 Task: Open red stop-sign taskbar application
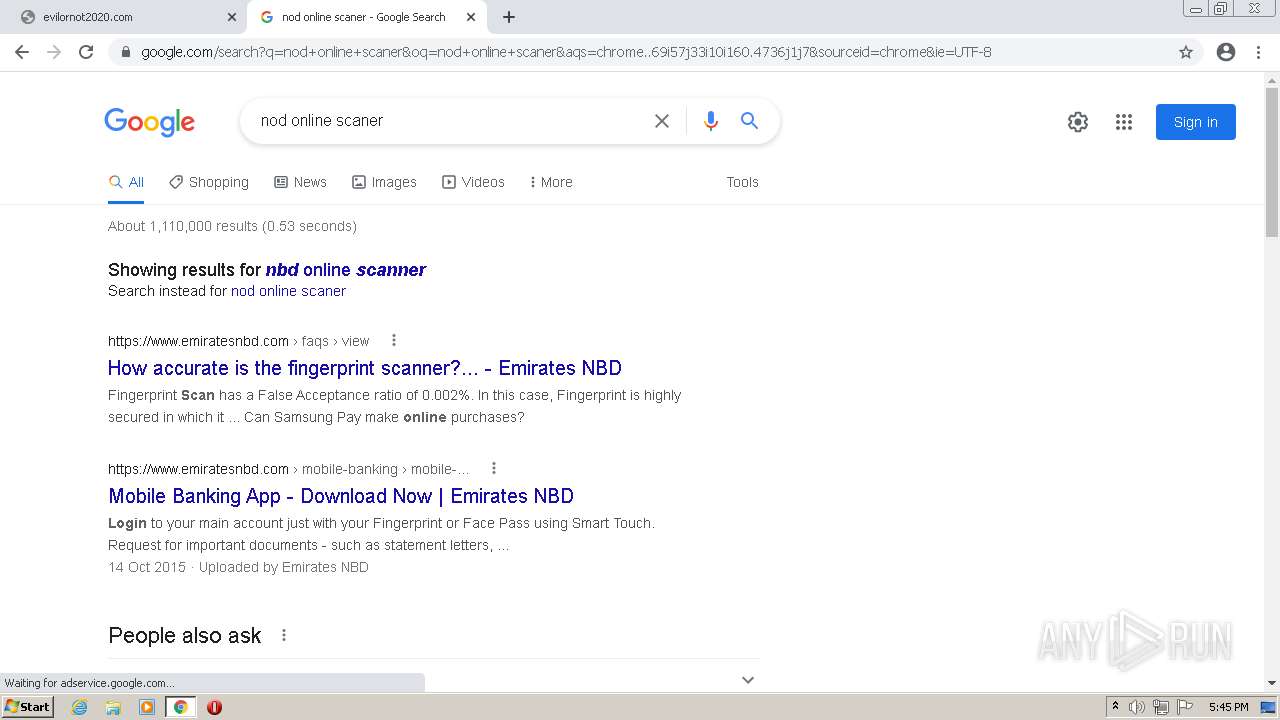(214, 707)
